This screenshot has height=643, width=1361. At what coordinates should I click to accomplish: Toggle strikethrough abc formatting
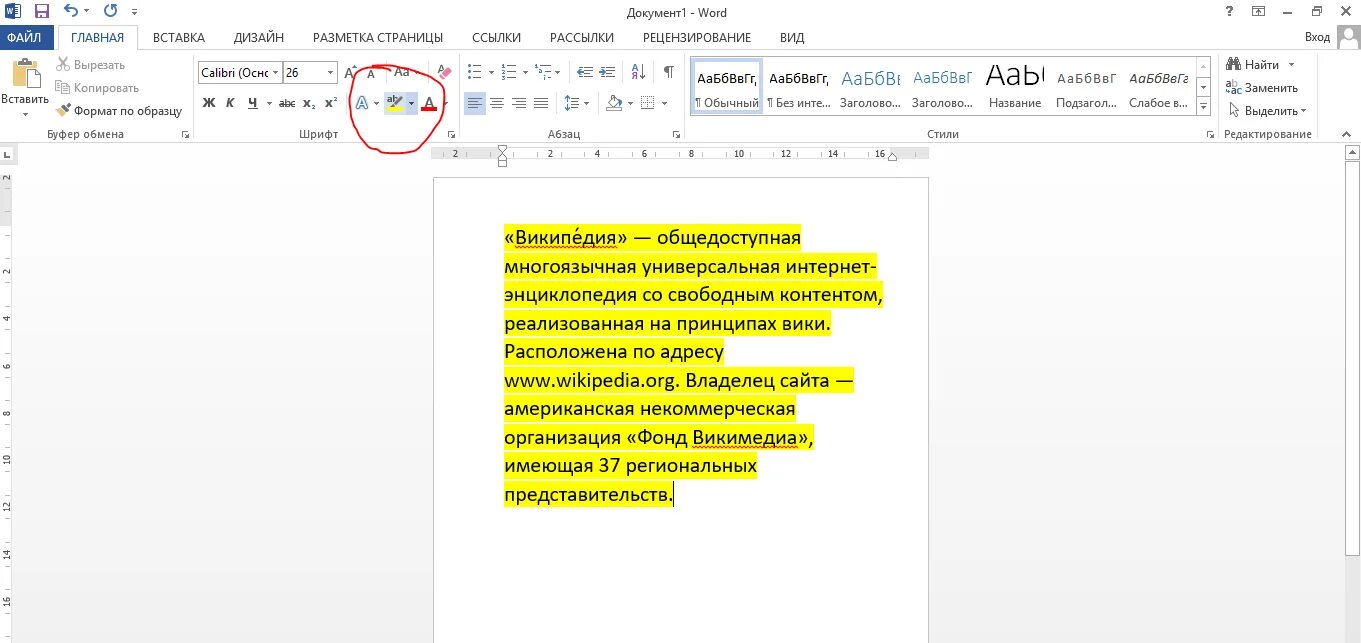[x=287, y=103]
